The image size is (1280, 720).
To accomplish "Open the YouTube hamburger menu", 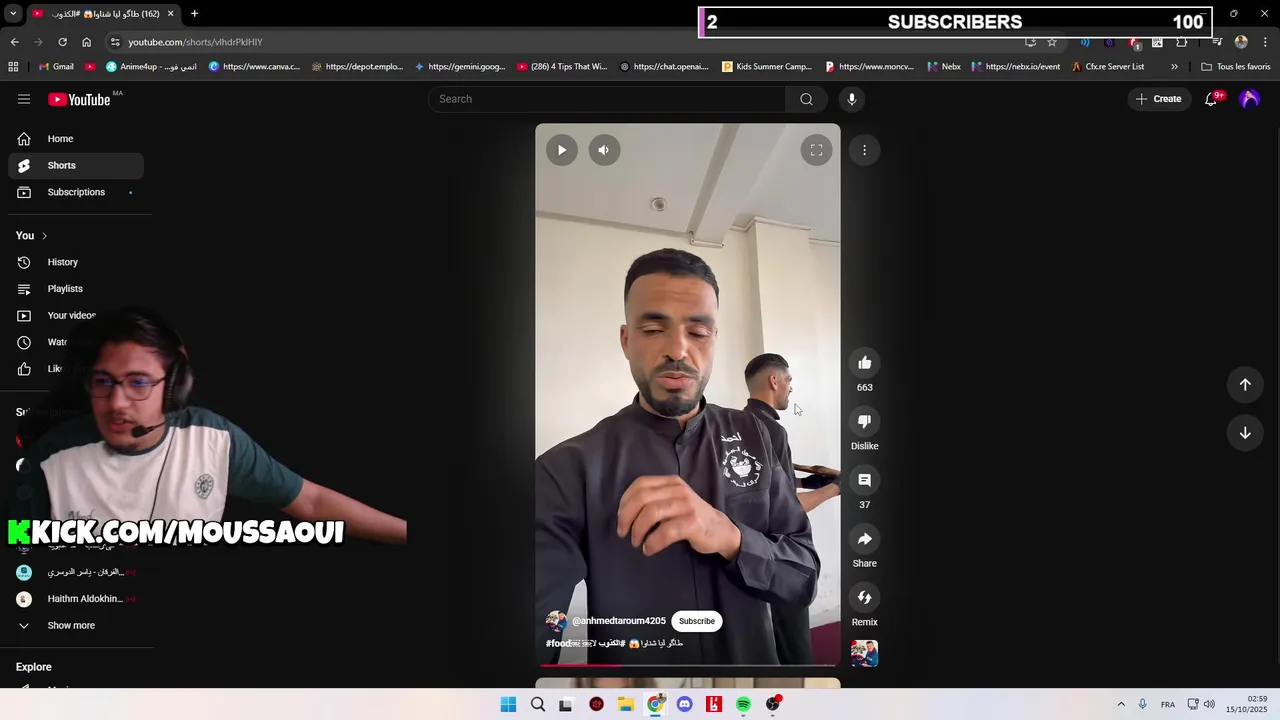I will 24,99.
